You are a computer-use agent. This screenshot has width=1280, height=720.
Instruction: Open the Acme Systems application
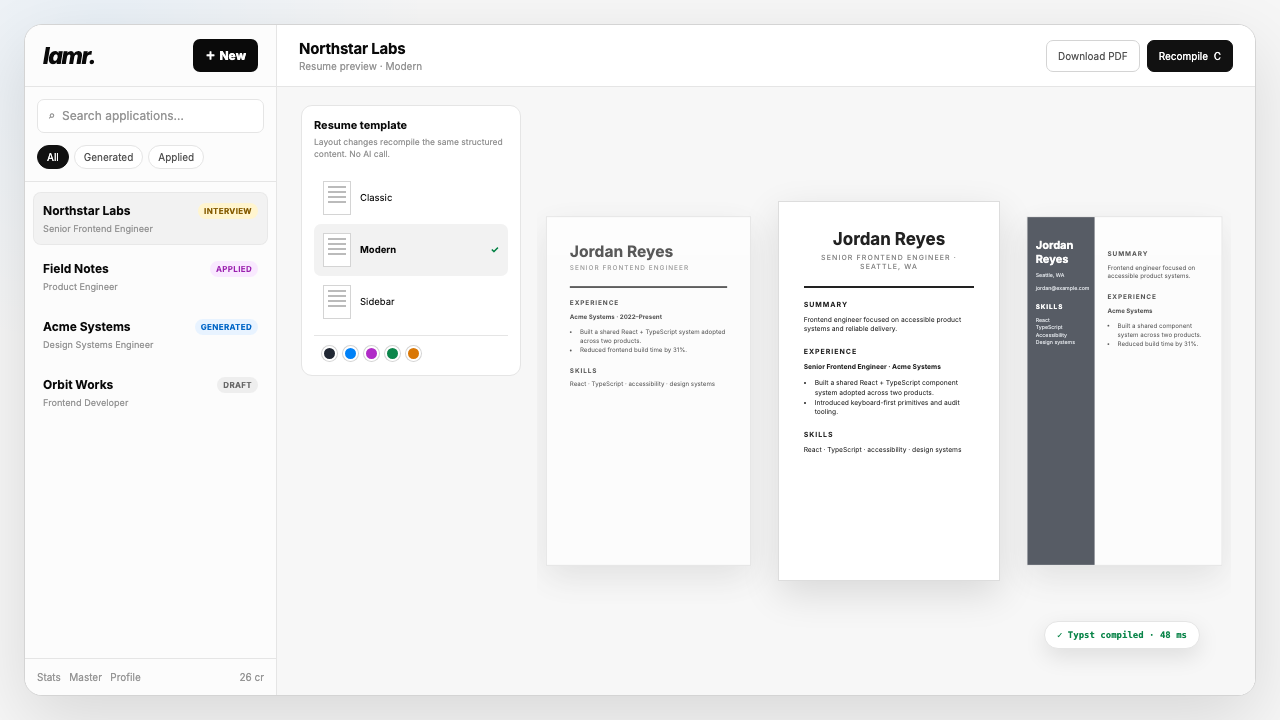(150, 334)
